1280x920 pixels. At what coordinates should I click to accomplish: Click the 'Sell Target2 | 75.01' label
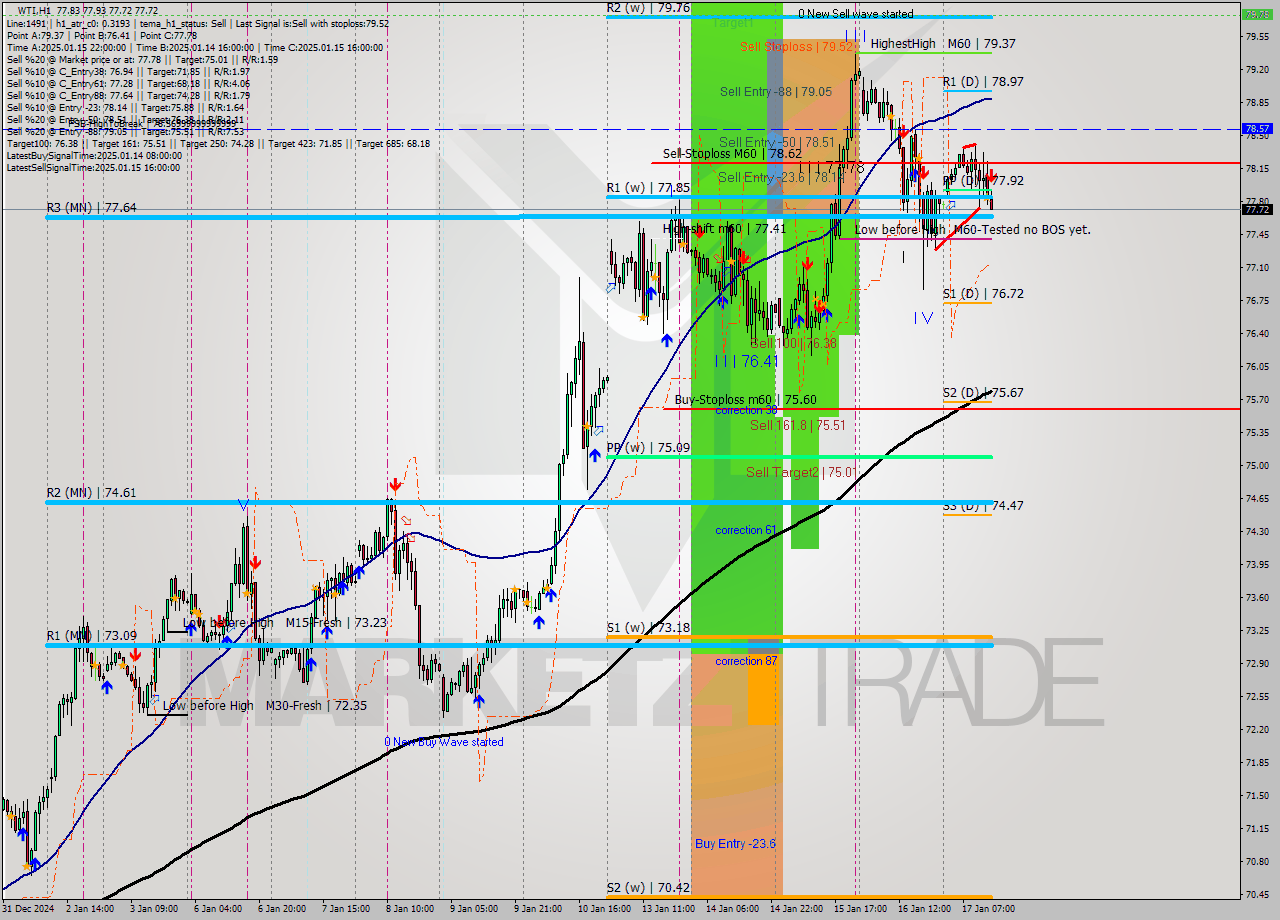coord(801,472)
